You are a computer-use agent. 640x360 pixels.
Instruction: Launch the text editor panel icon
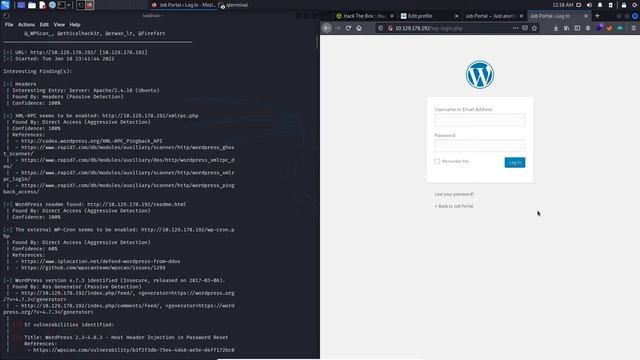tap(42, 5)
